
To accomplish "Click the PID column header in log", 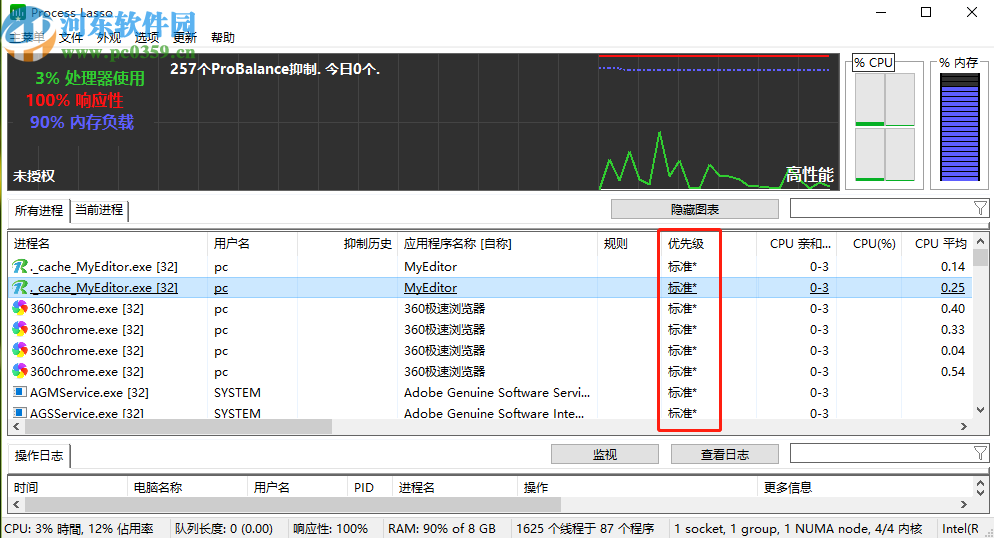I will 370,487.
